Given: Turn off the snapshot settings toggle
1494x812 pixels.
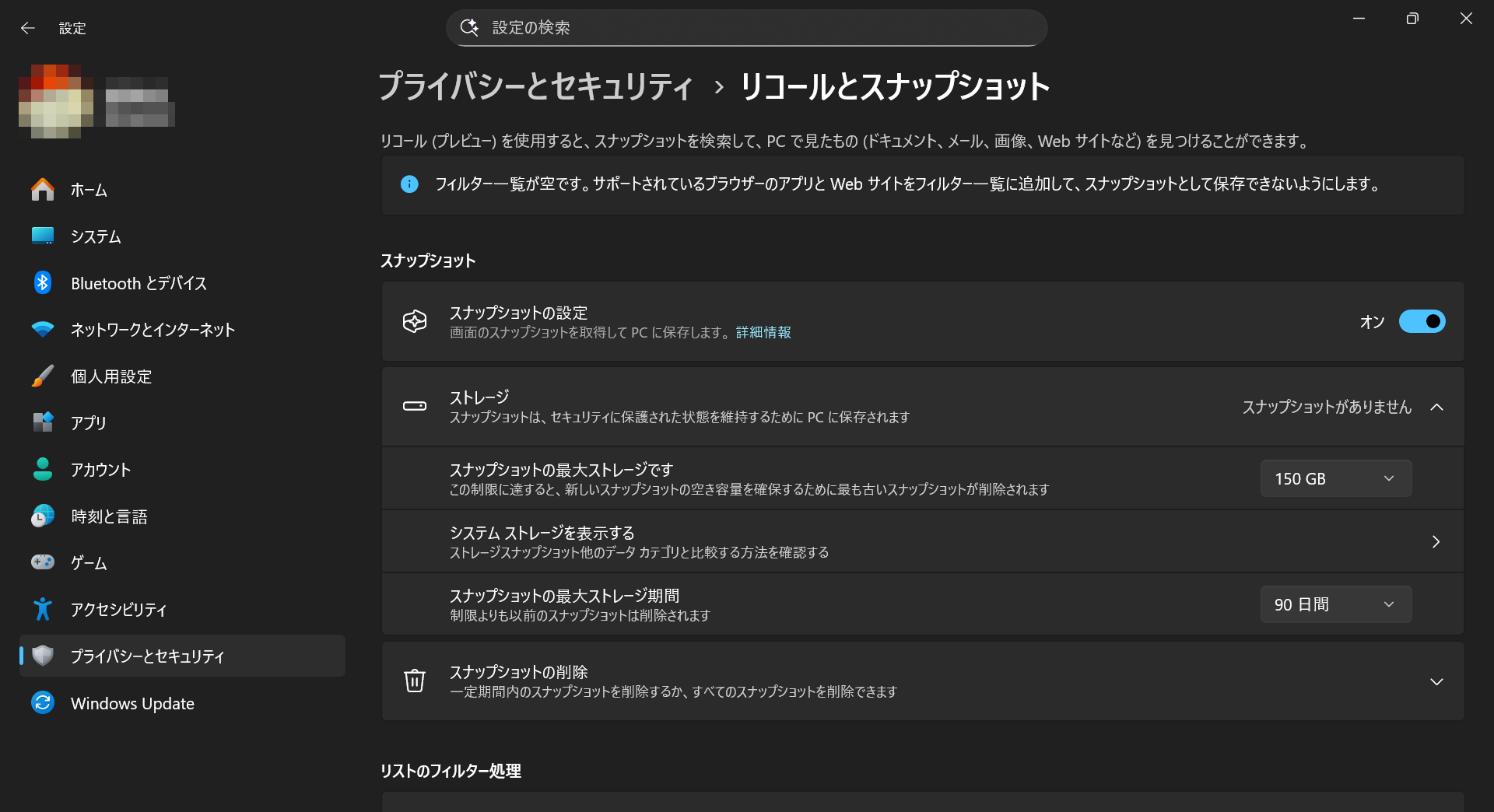Looking at the screenshot, I should point(1422,321).
